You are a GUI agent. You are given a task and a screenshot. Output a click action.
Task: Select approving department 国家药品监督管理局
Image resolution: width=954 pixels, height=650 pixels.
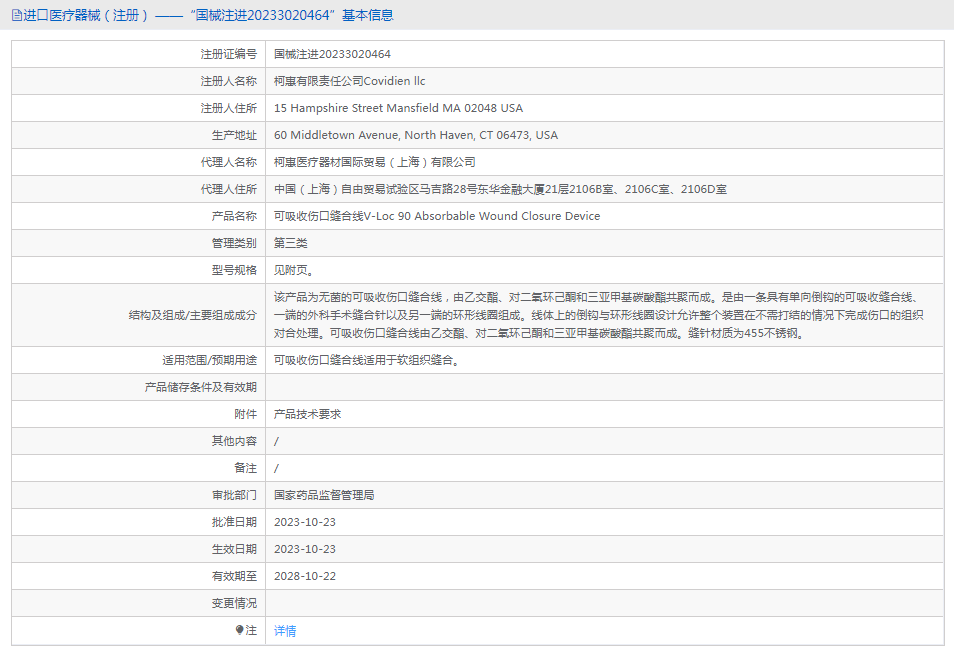(x=324, y=495)
